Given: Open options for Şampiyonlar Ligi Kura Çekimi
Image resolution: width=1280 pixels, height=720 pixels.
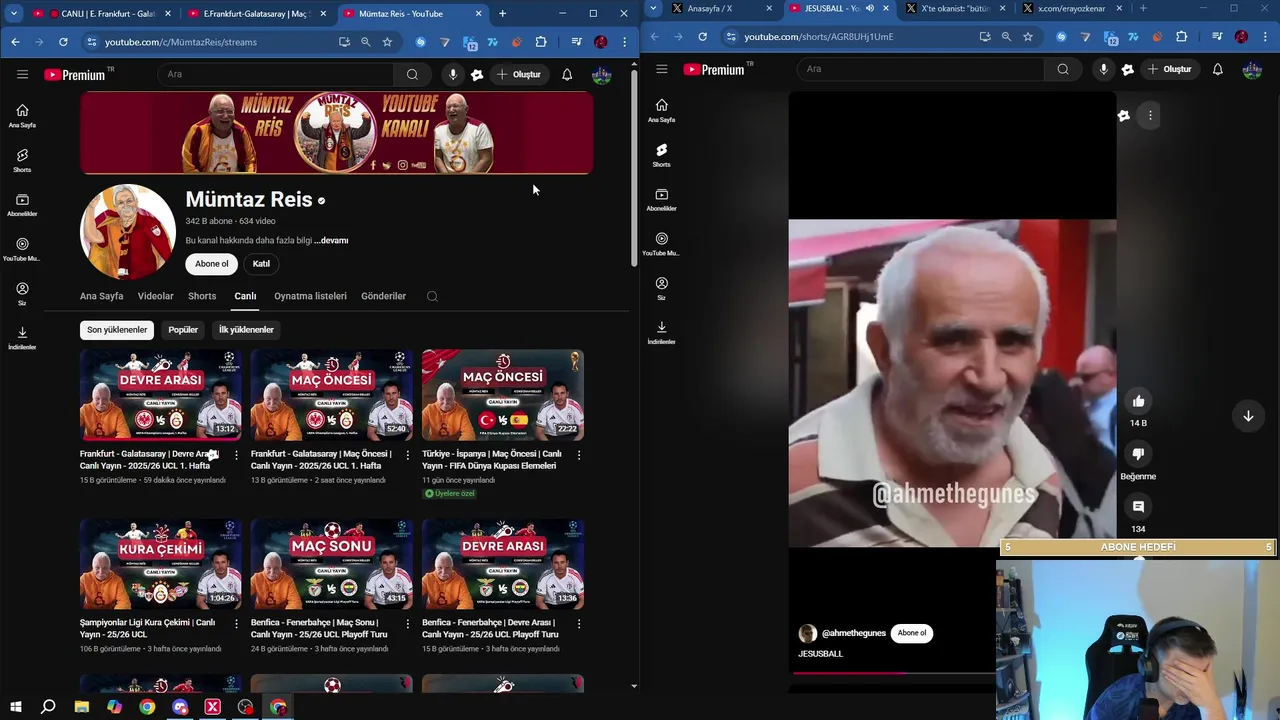Looking at the screenshot, I should [x=236, y=624].
